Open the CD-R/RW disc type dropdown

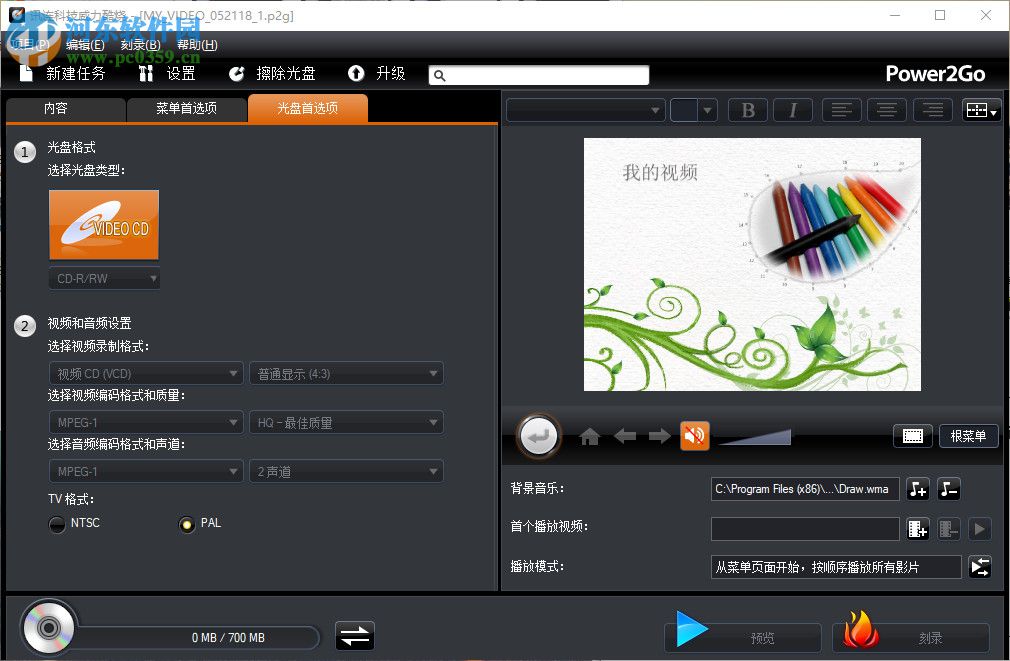click(x=104, y=278)
